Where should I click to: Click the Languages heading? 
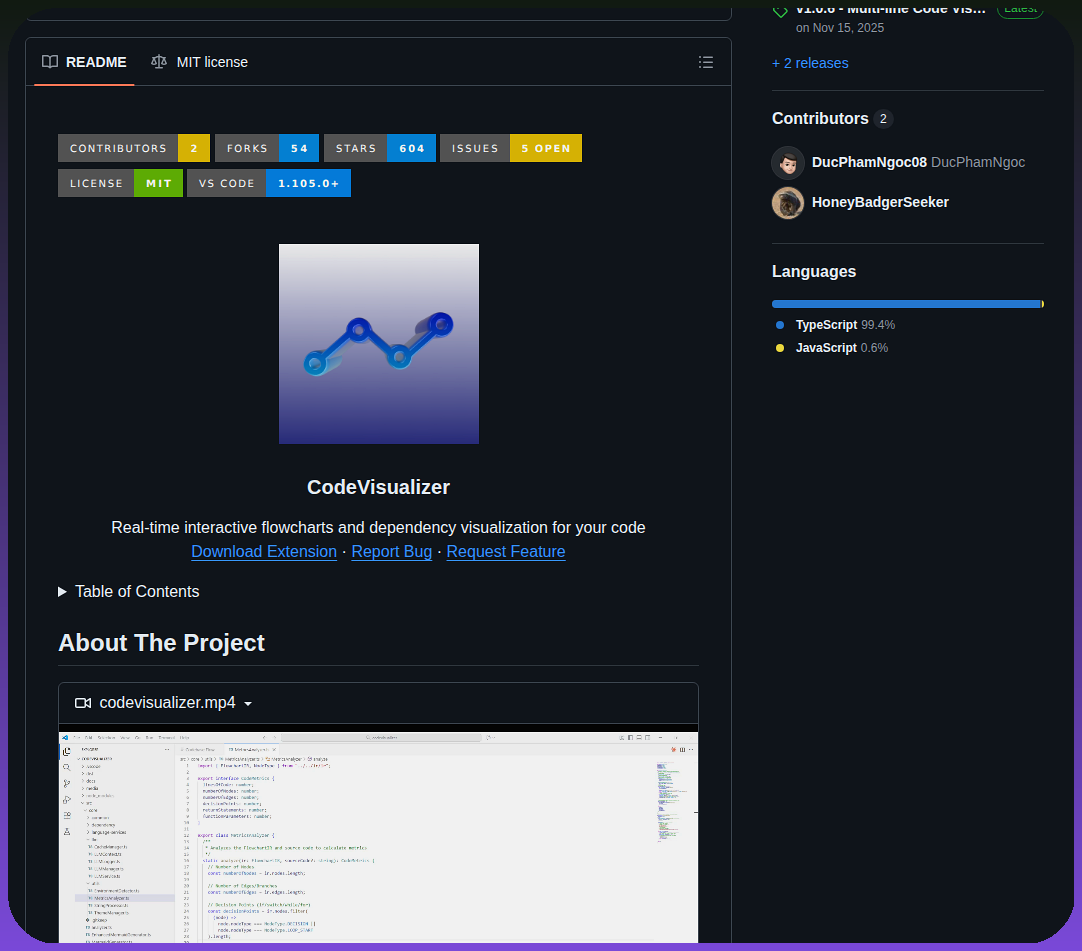[x=814, y=271]
